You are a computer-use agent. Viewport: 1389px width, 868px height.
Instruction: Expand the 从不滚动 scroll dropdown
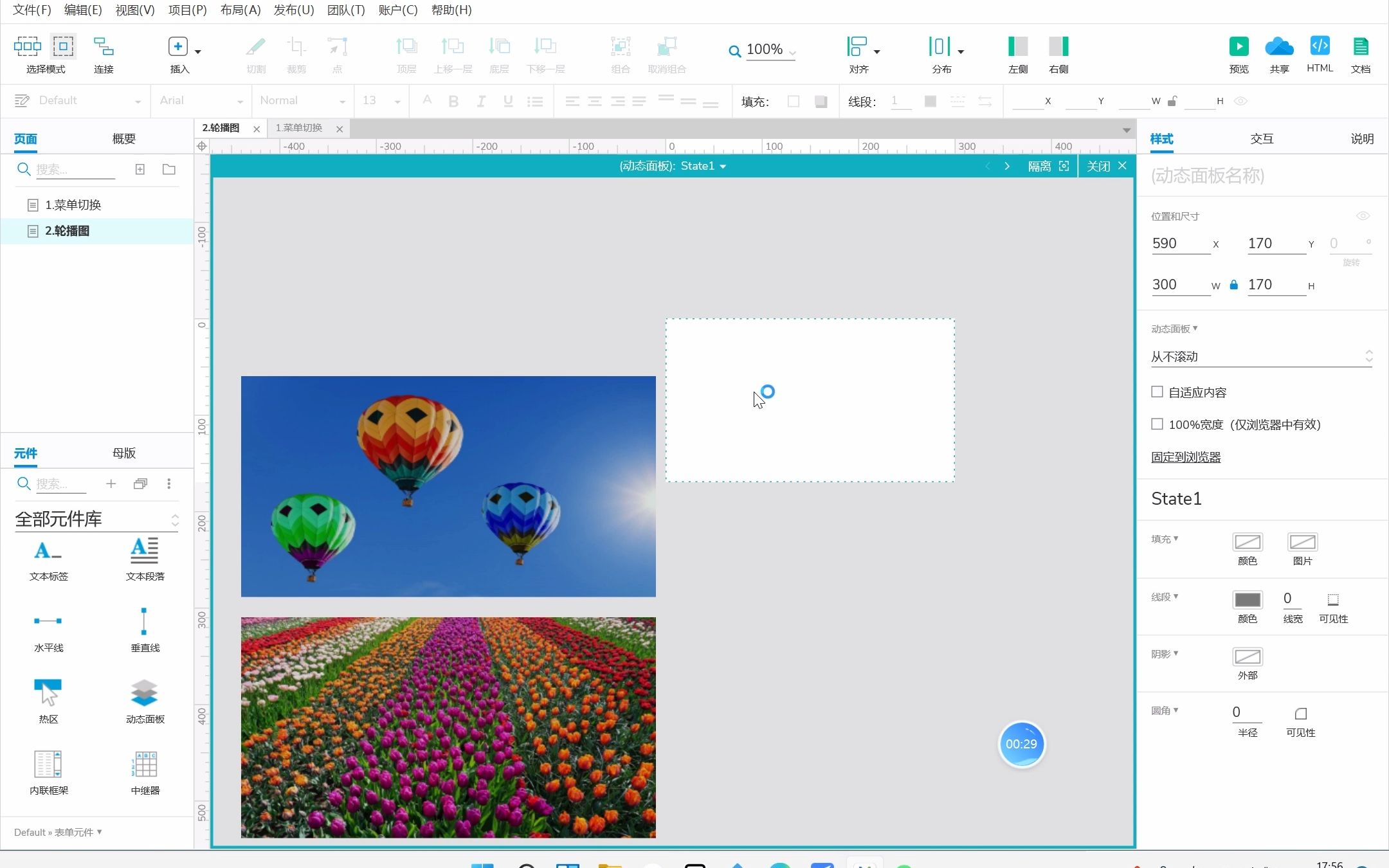1260,356
